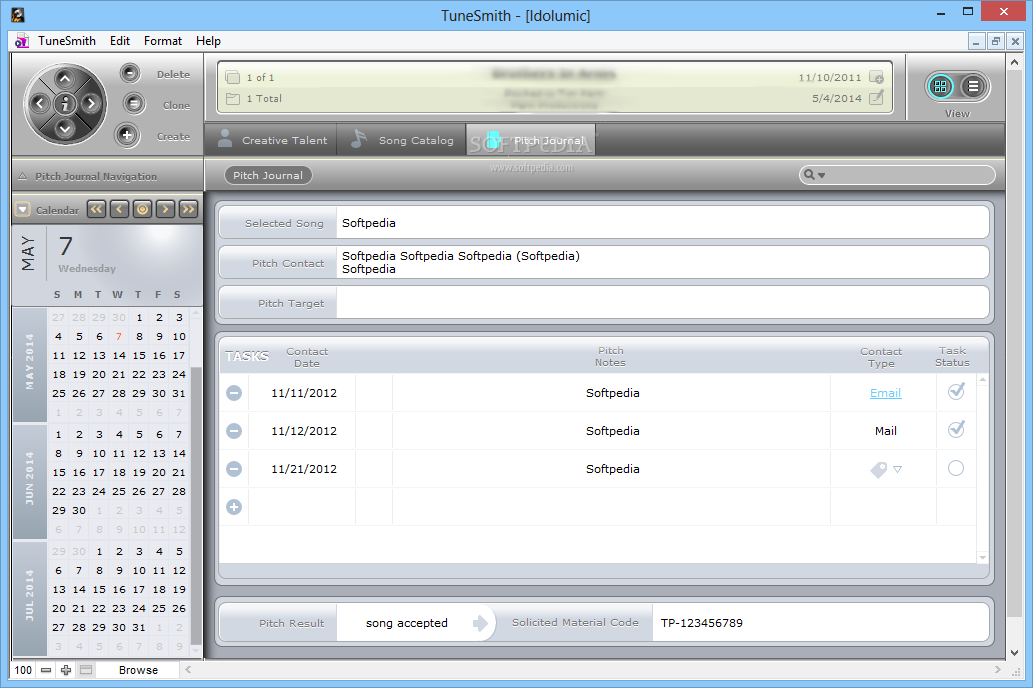Click the Pitch Journal breadcrumb button
The image size is (1033, 688).
[268, 175]
